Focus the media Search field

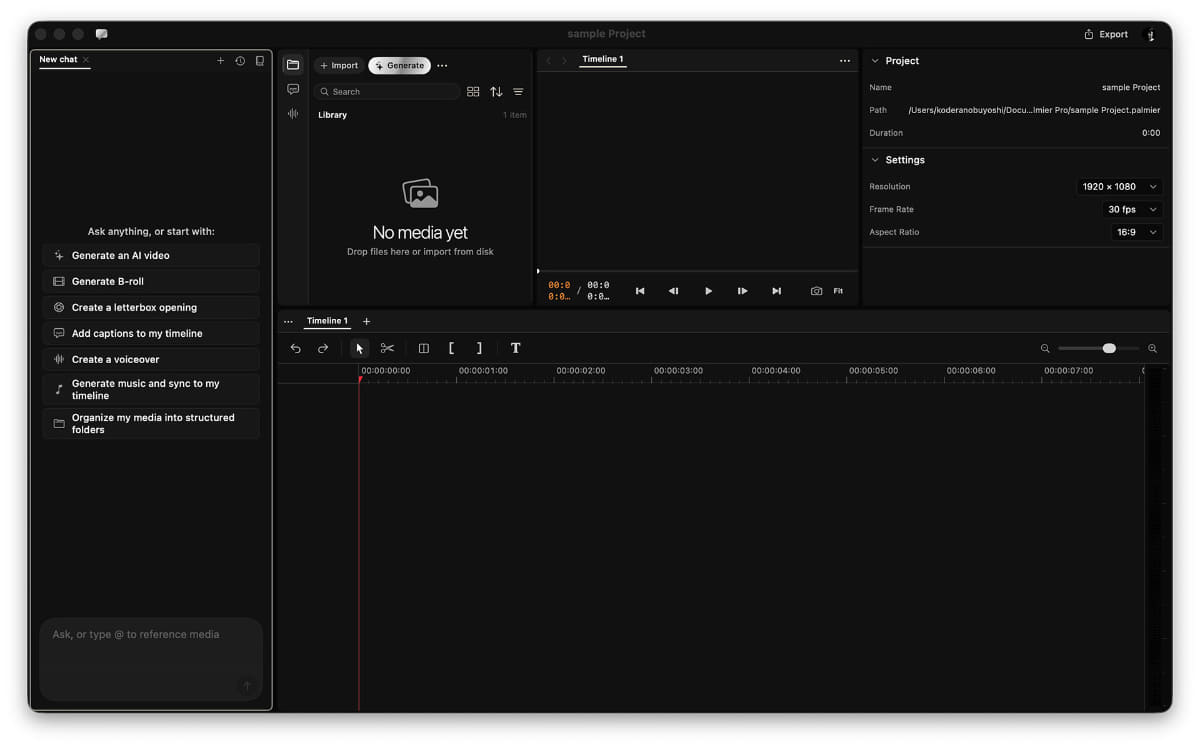[x=388, y=92]
